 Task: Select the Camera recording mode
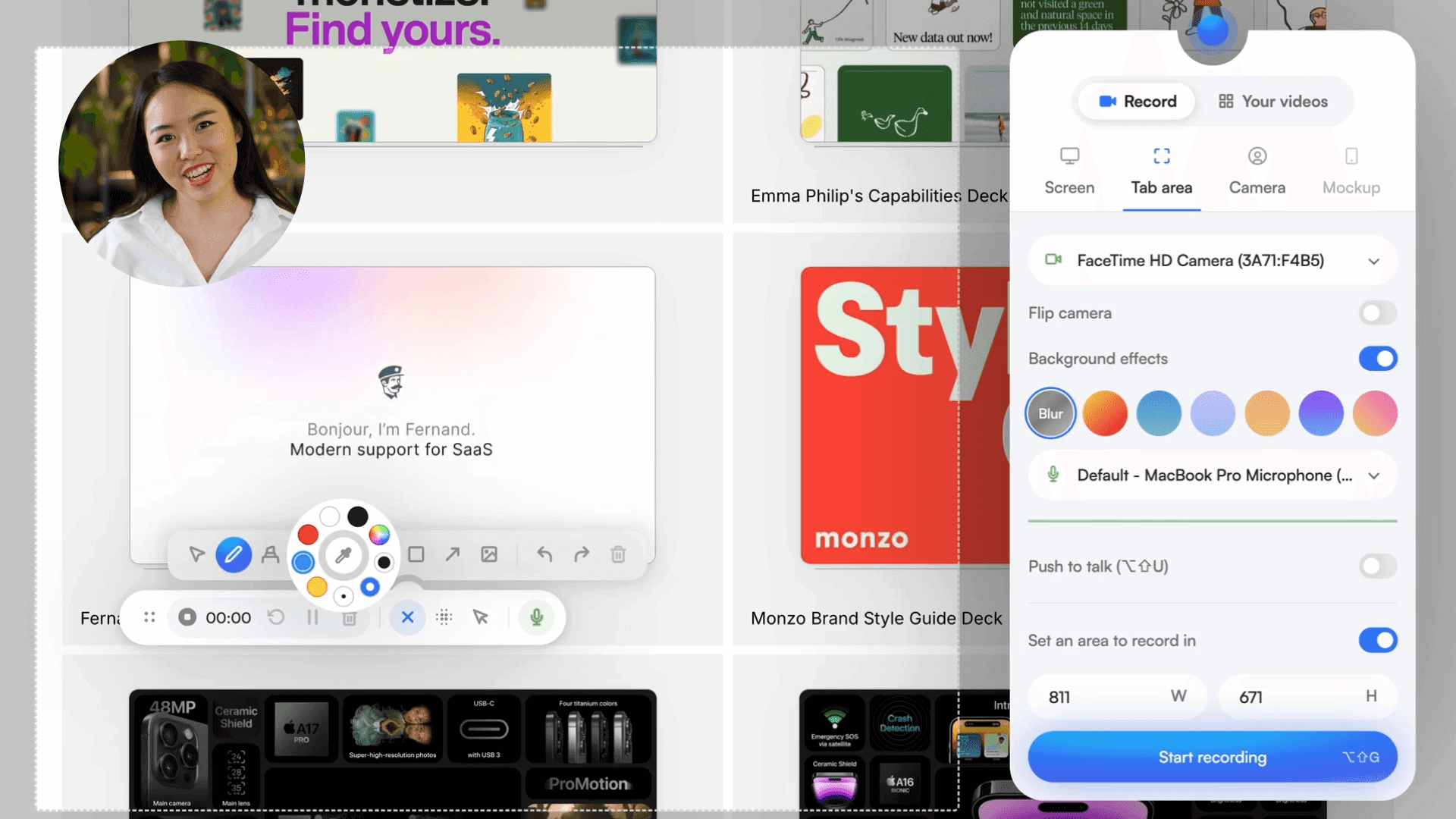coord(1256,170)
